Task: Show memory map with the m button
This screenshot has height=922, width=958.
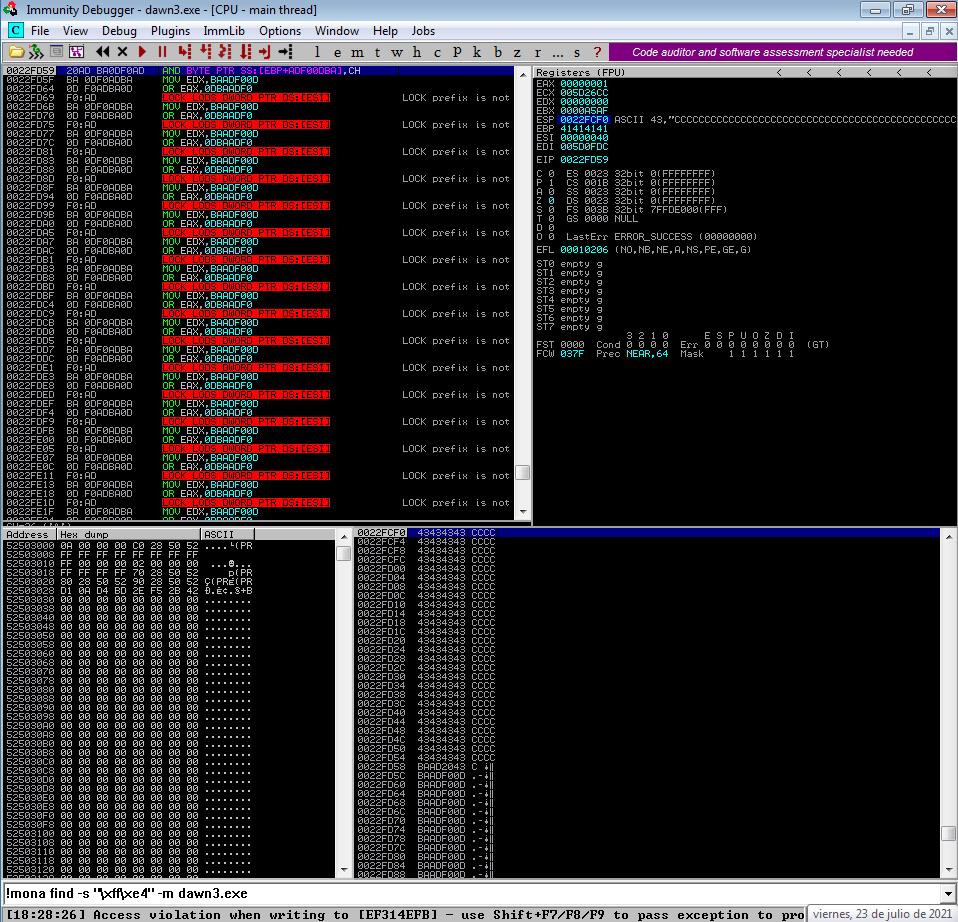Action: click(357, 52)
